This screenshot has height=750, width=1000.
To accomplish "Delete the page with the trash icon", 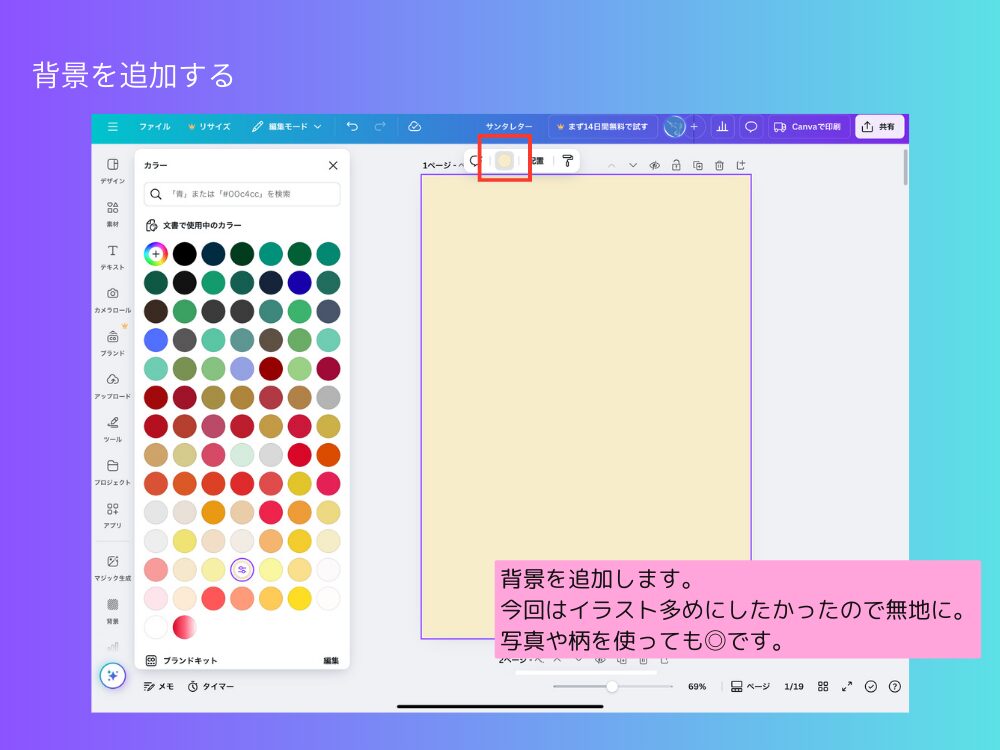I will coord(719,165).
